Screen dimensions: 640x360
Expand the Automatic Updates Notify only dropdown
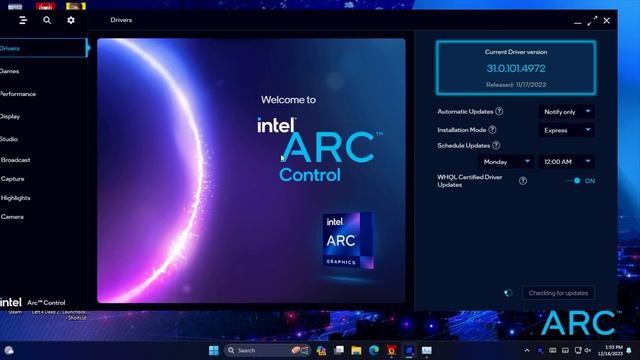pyautogui.click(x=566, y=111)
